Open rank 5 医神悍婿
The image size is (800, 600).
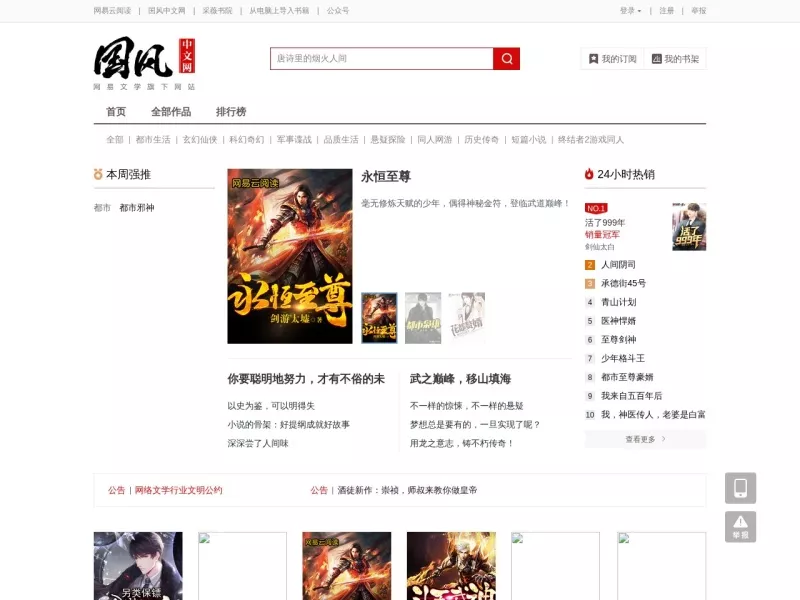point(618,321)
